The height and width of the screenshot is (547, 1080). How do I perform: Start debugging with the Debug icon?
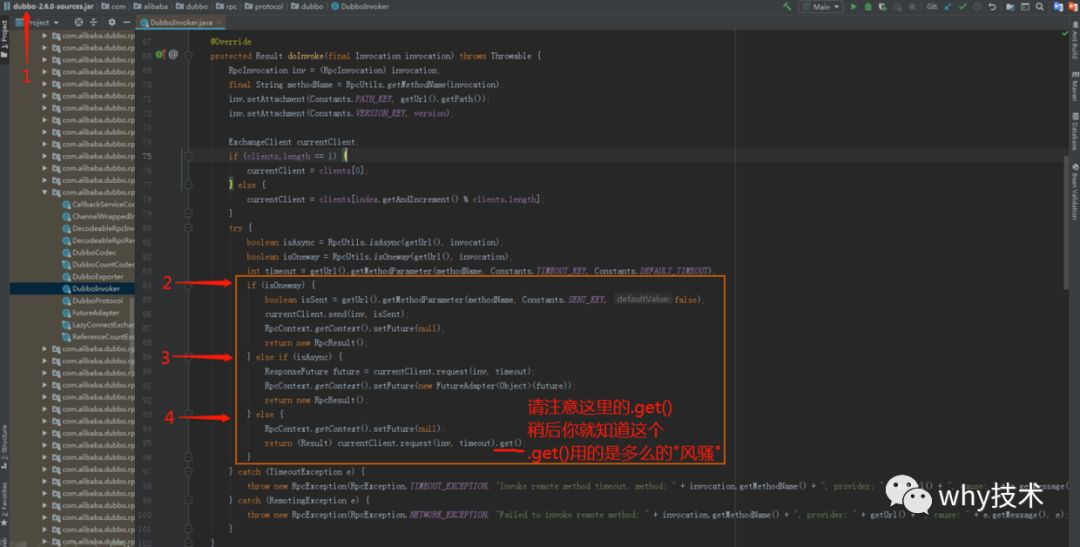(868, 7)
